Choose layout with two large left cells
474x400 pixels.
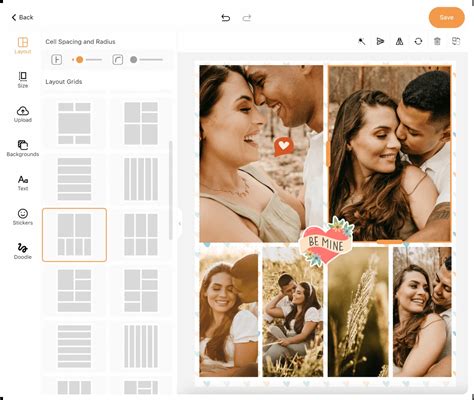141,123
